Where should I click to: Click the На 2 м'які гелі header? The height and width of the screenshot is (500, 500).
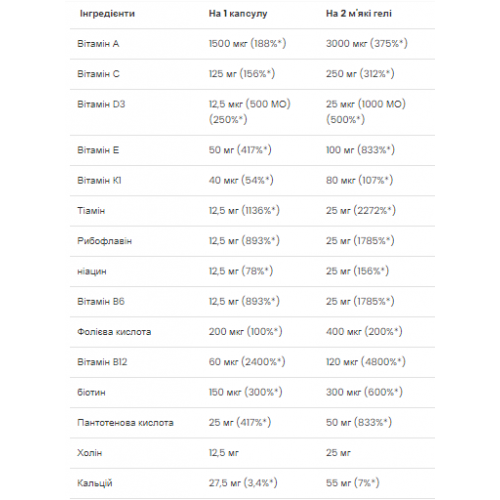coord(358,14)
